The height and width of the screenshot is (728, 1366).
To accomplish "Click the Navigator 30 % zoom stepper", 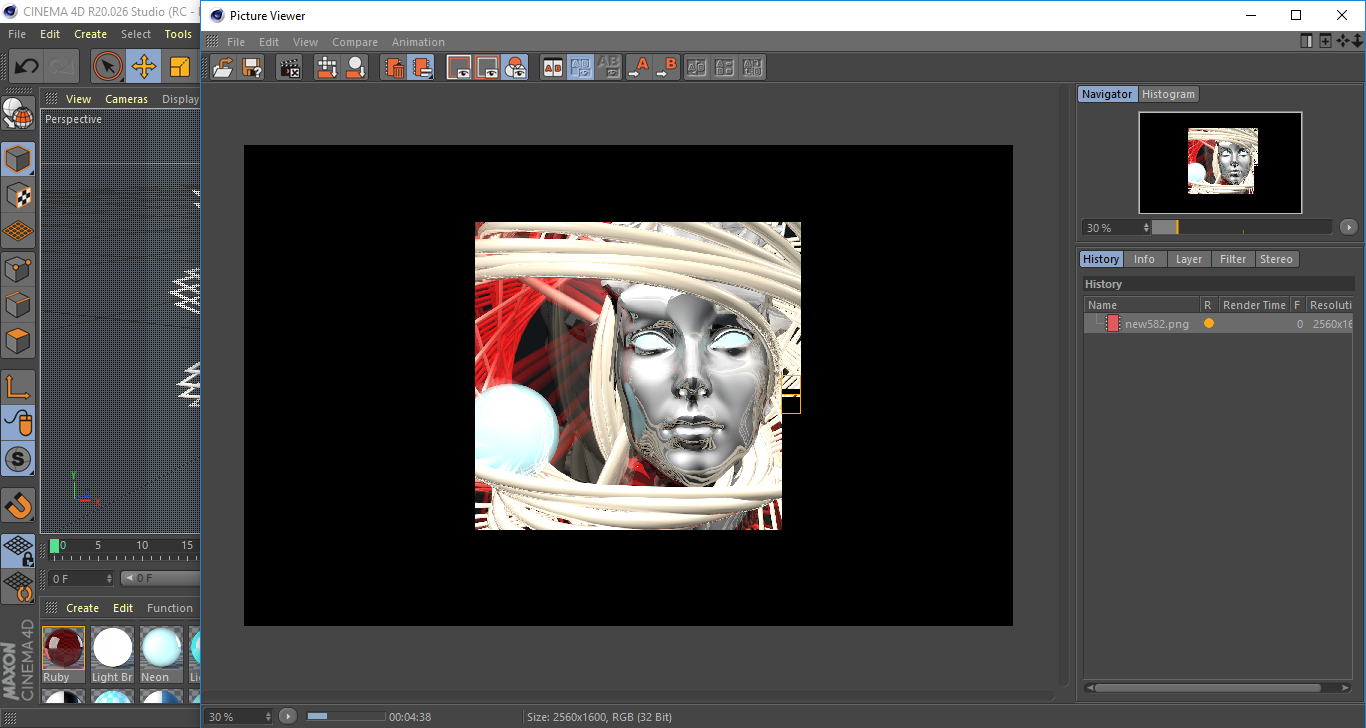I will 1147,228.
